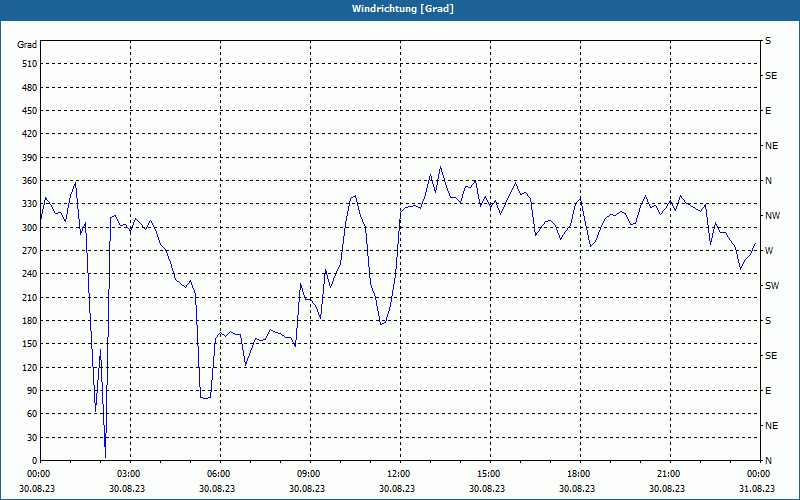The width and height of the screenshot is (800, 500).
Task: Click the 240 y-axis tick label
Action: 30,274
